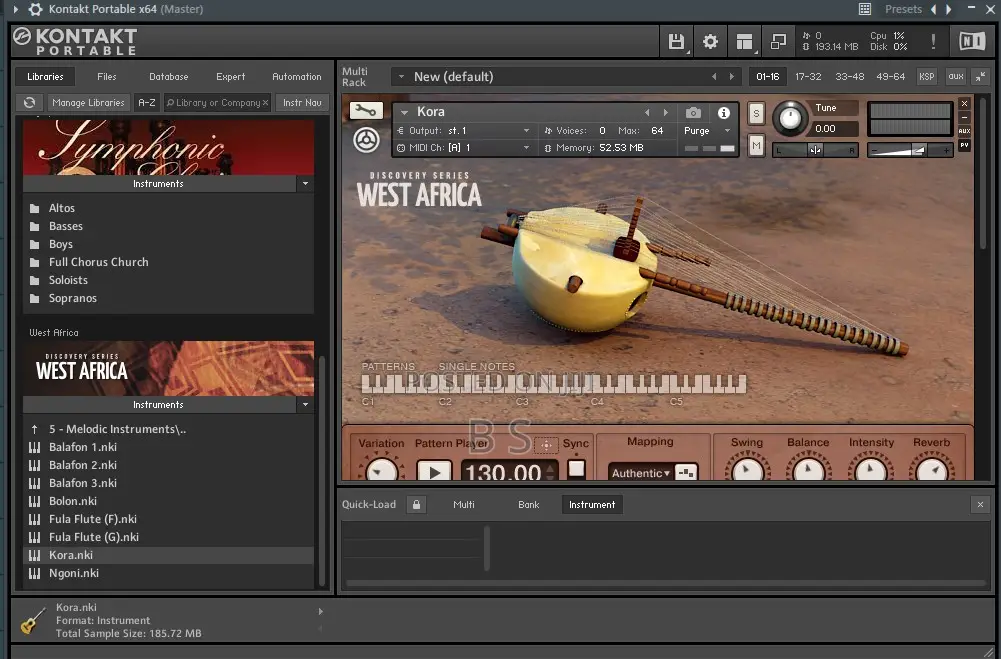Minimize the Kora instrument view
The height and width of the screenshot is (659, 1001).
[x=965, y=117]
